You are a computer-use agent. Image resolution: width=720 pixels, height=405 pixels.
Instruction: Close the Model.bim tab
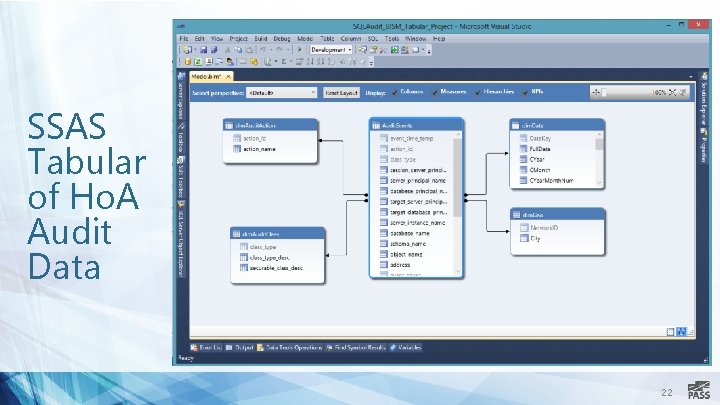(x=228, y=77)
